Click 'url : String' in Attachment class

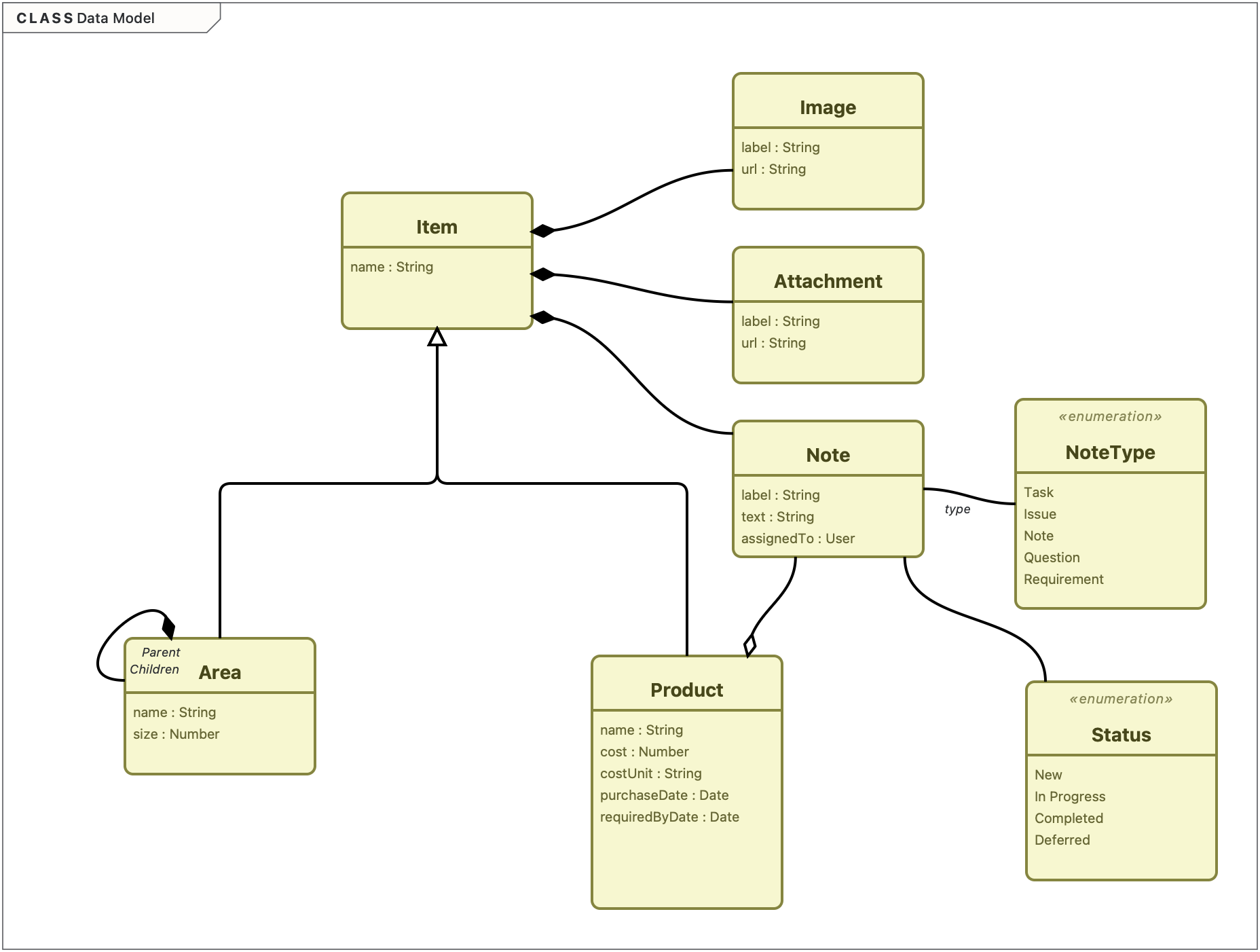pos(773,343)
